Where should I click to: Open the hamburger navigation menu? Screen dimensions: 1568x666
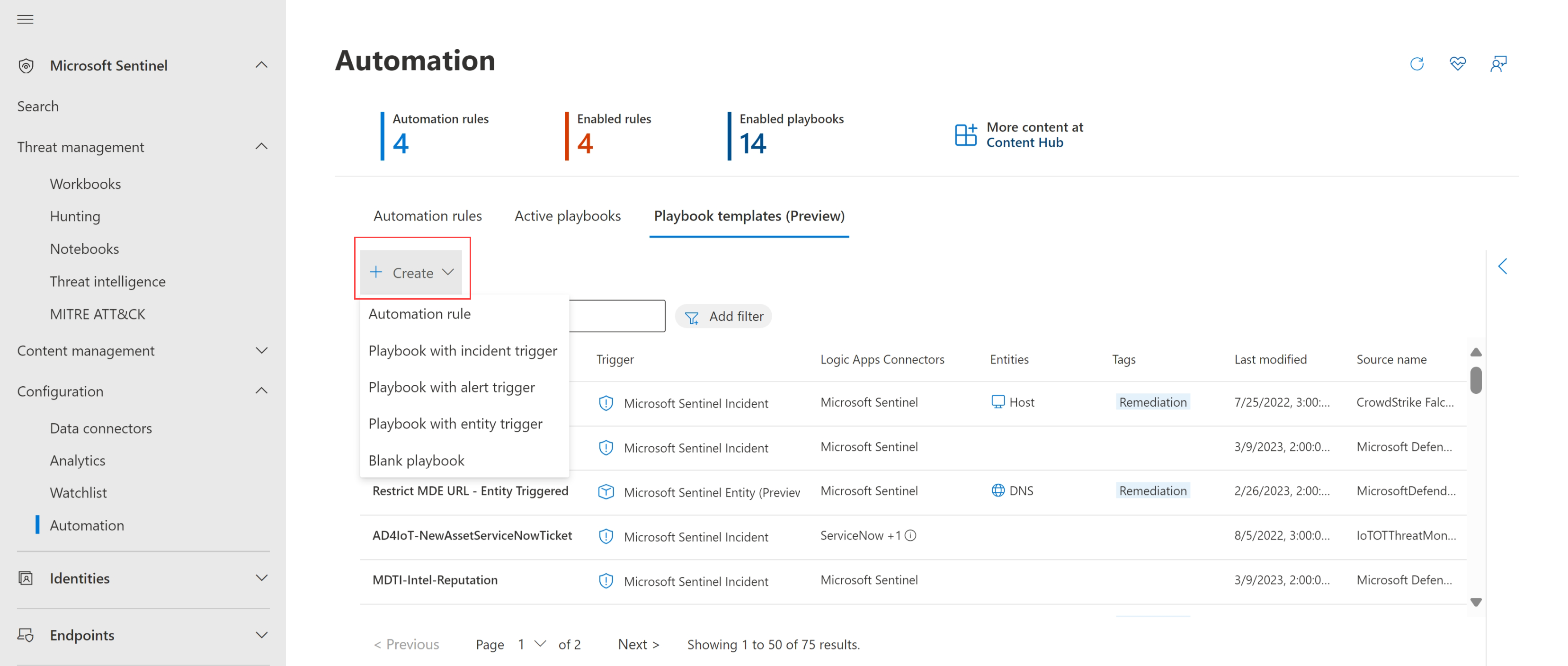point(25,19)
